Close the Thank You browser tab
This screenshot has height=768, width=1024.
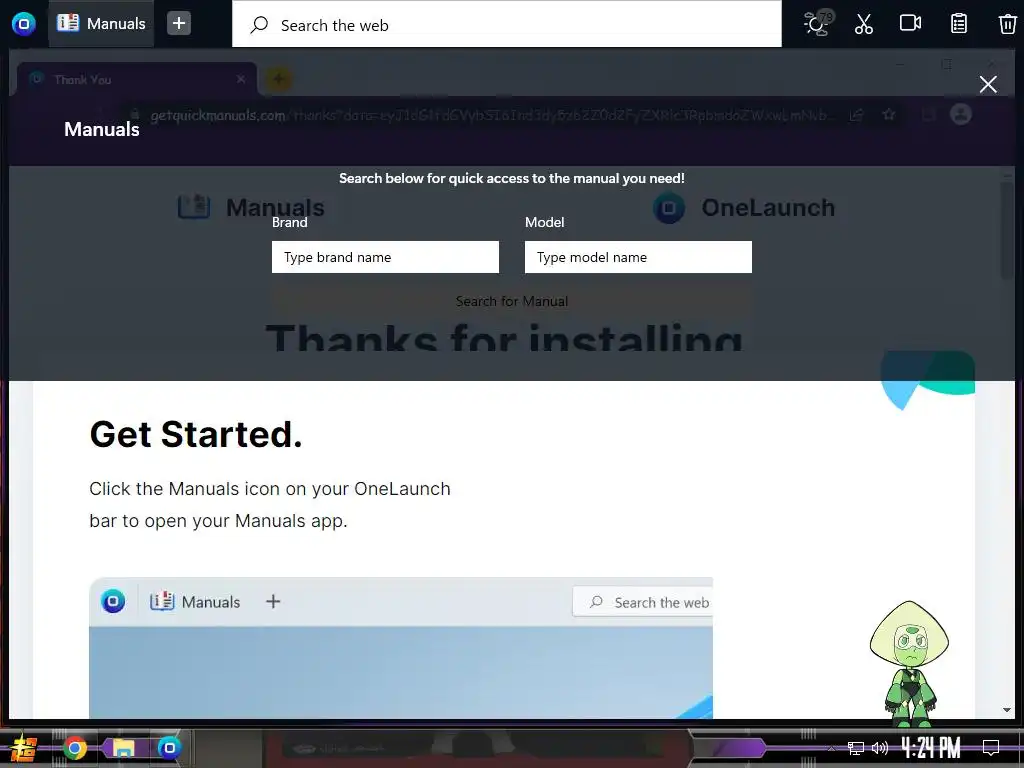coord(241,79)
